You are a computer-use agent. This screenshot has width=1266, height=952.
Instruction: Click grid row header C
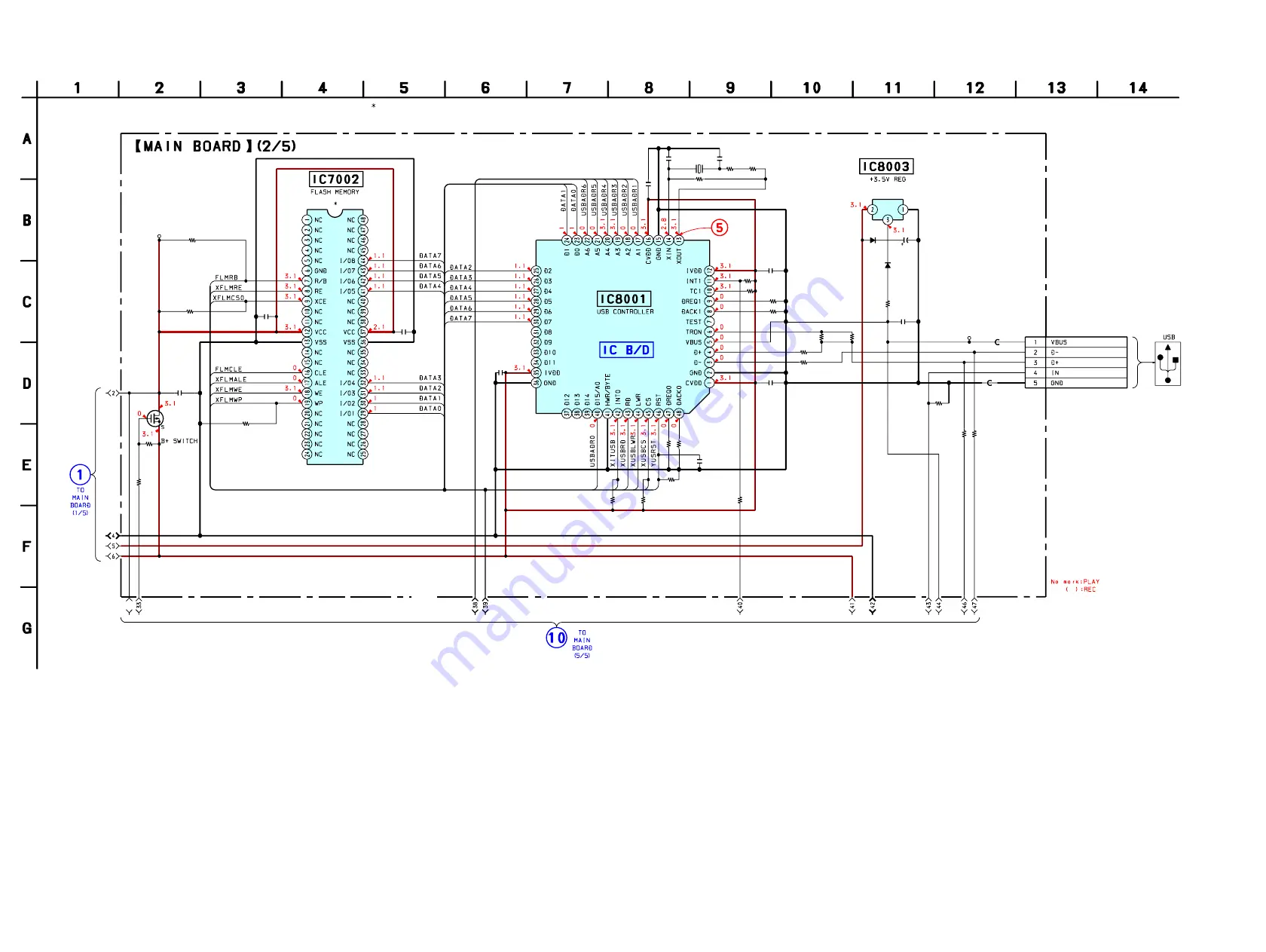click(x=27, y=302)
